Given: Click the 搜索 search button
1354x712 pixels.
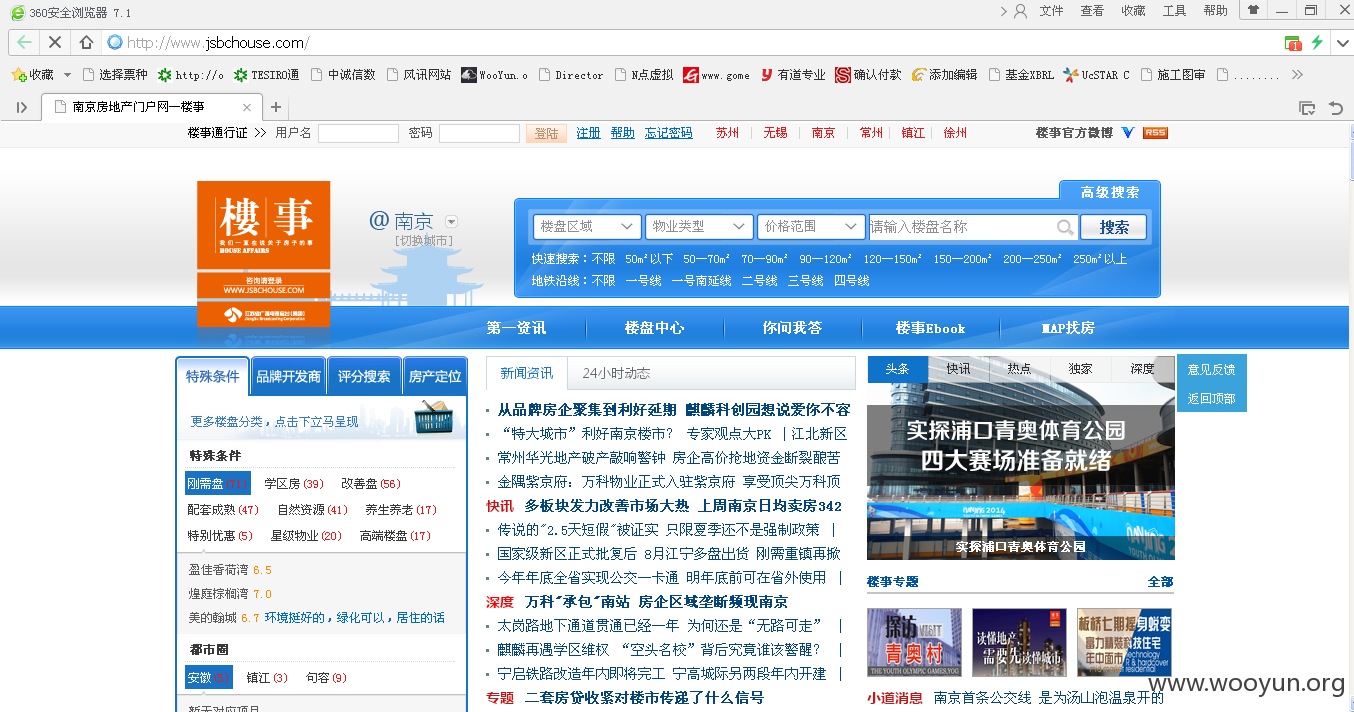Looking at the screenshot, I should pyautogui.click(x=1114, y=227).
